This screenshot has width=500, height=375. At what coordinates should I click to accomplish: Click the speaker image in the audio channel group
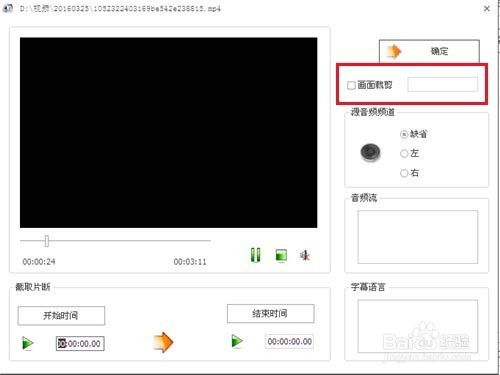pos(370,152)
